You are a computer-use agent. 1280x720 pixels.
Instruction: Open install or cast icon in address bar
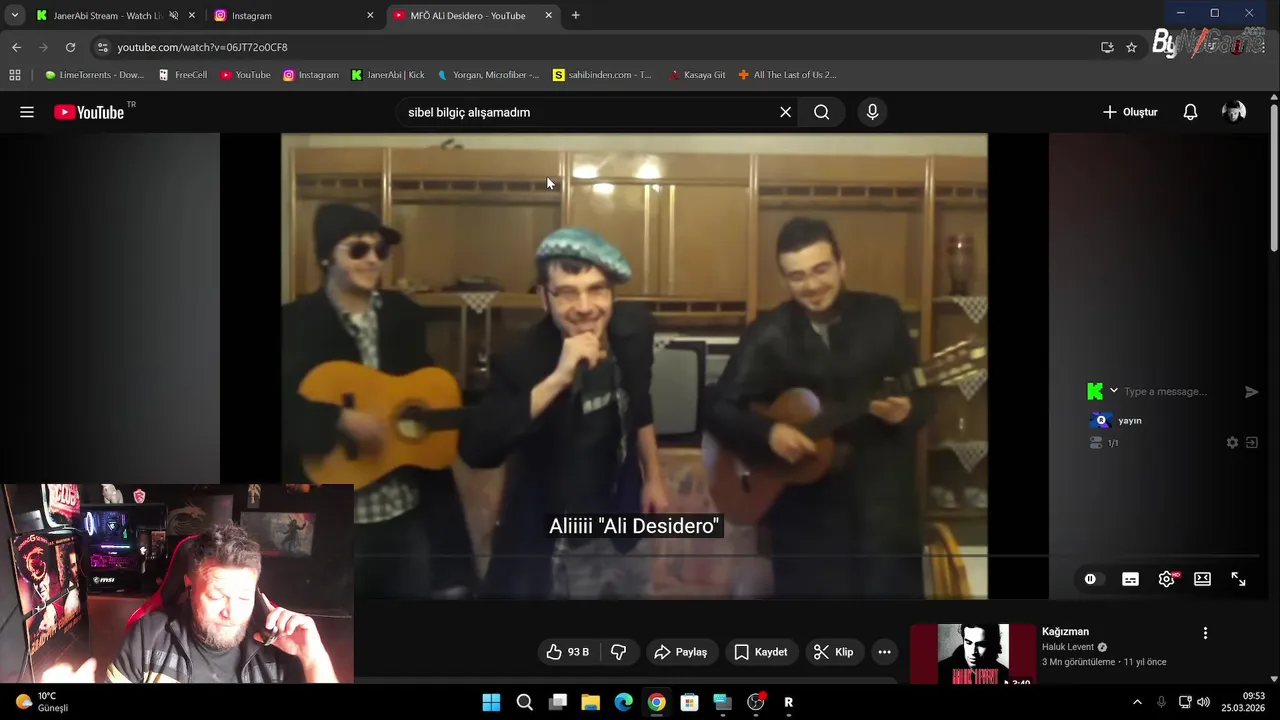1107,47
